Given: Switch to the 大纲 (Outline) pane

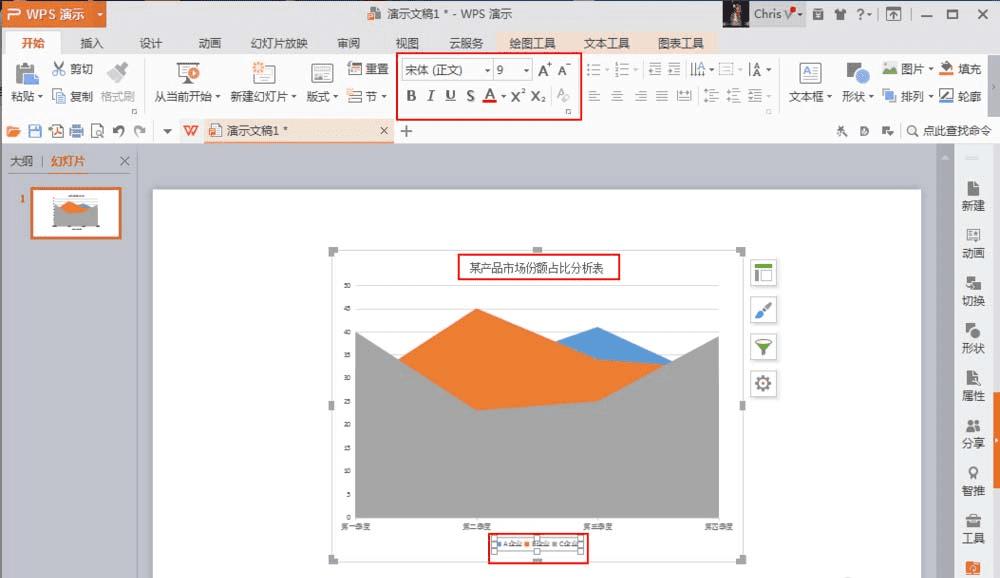Looking at the screenshot, I should coord(21,161).
